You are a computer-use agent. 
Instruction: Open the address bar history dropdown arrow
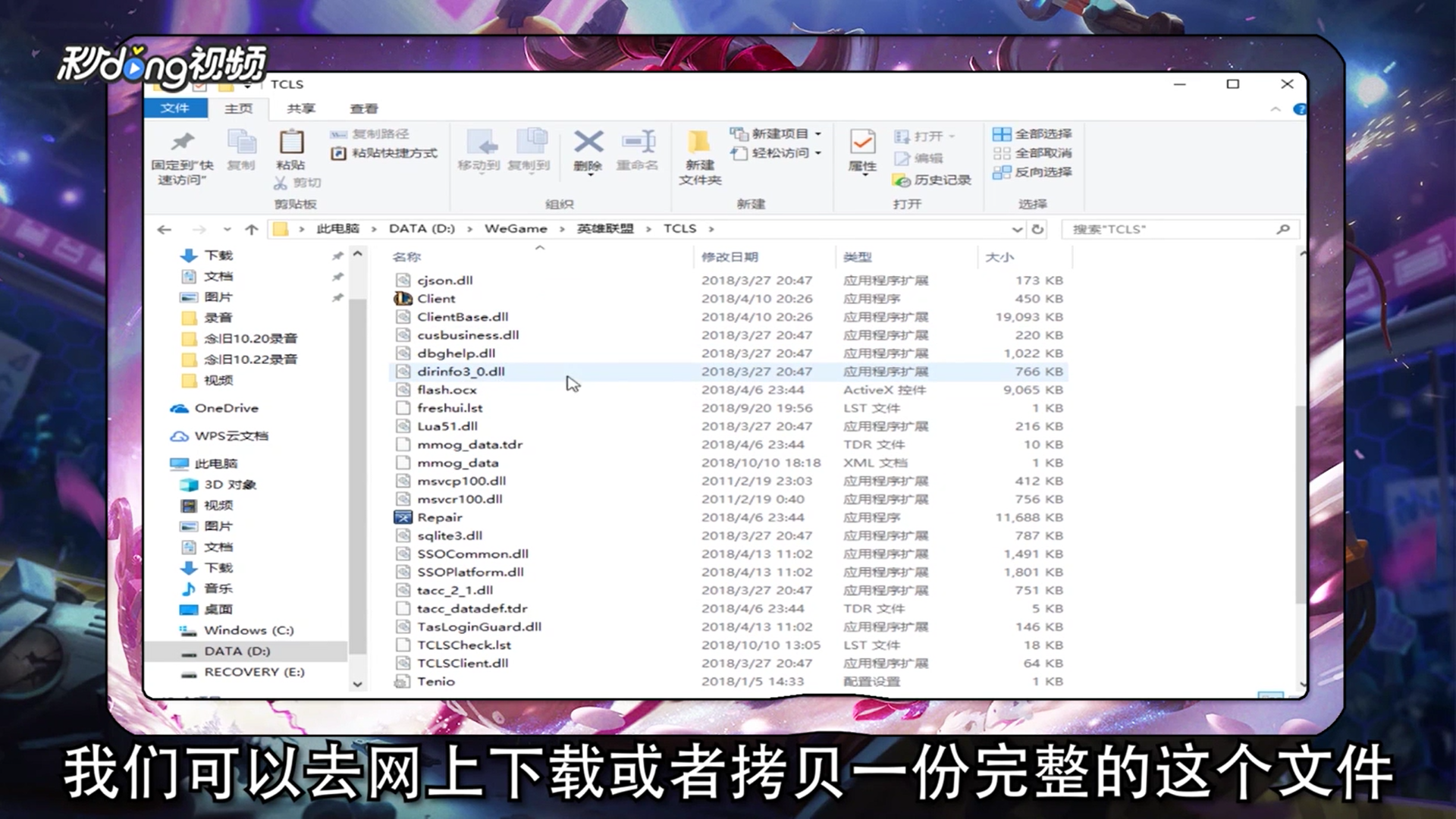coord(1017,229)
